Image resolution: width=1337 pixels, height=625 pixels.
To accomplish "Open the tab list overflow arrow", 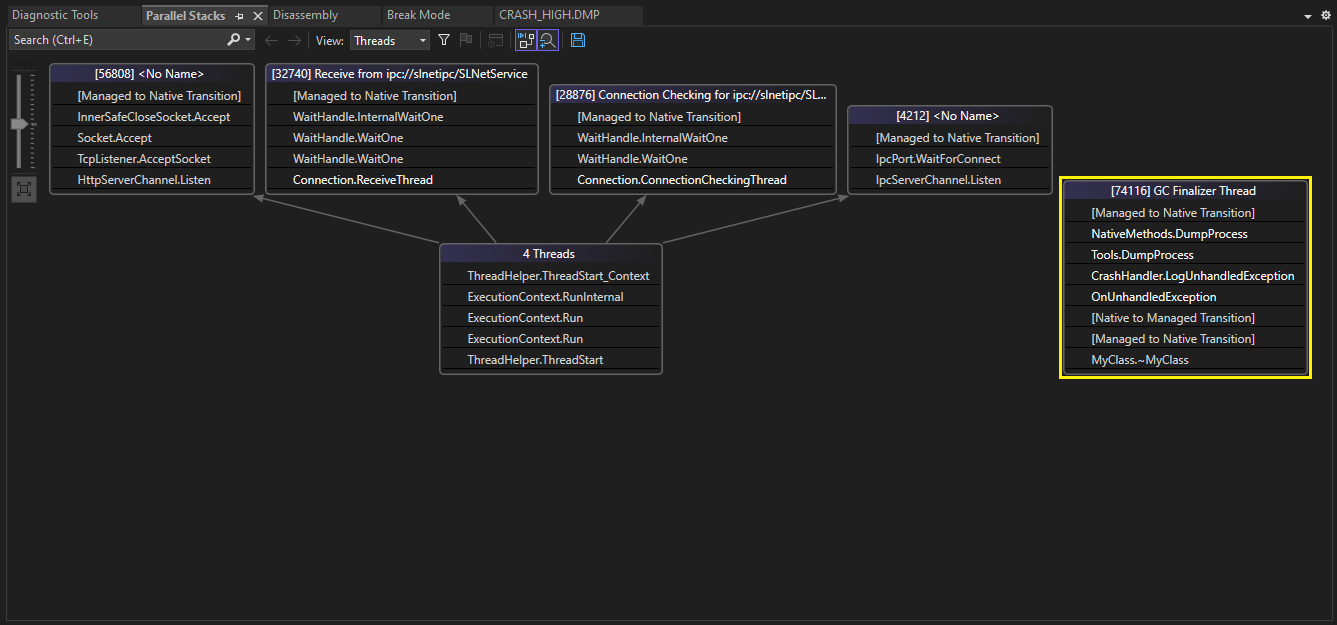I will (1310, 16).
